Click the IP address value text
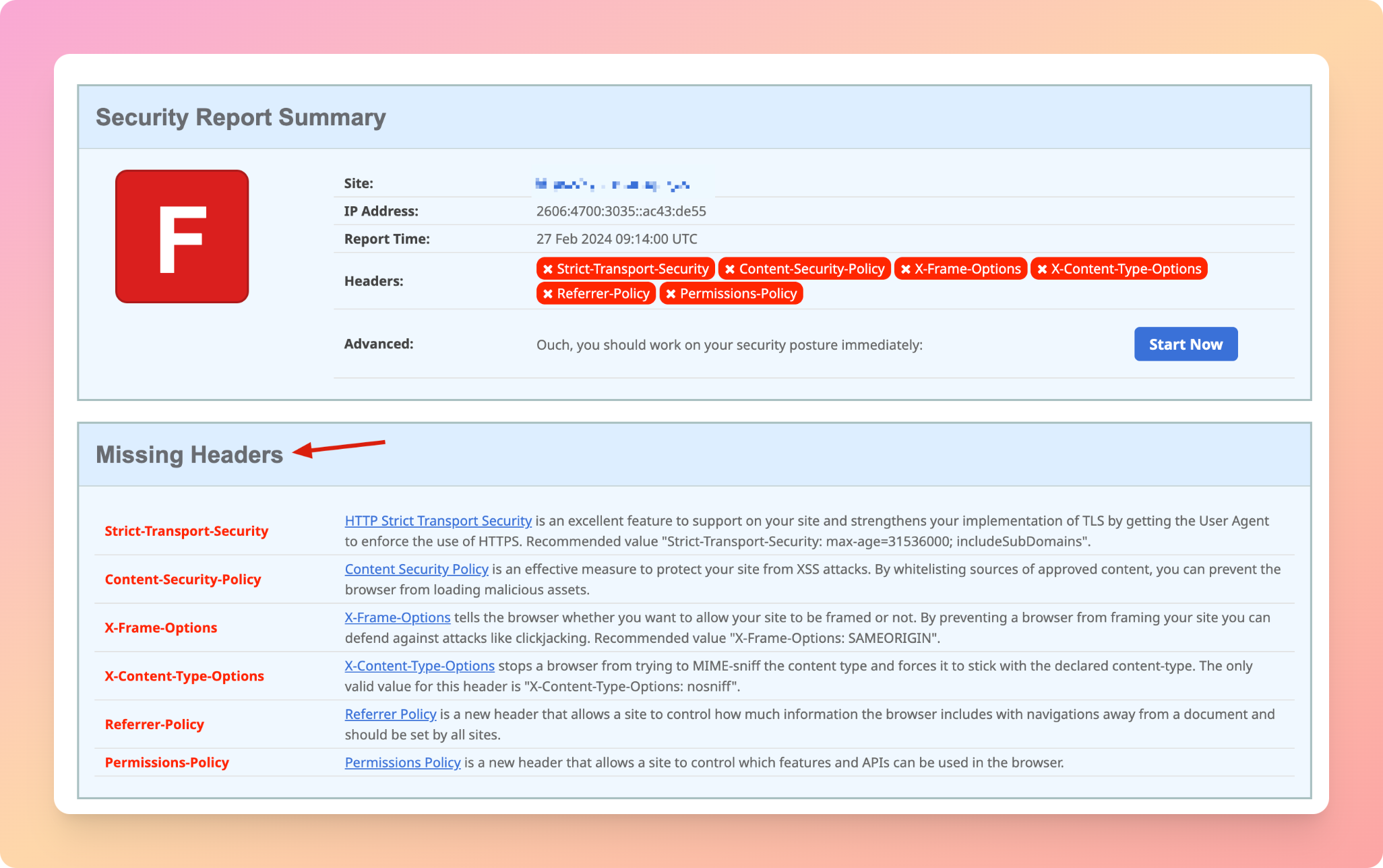The height and width of the screenshot is (868, 1383). (x=621, y=212)
